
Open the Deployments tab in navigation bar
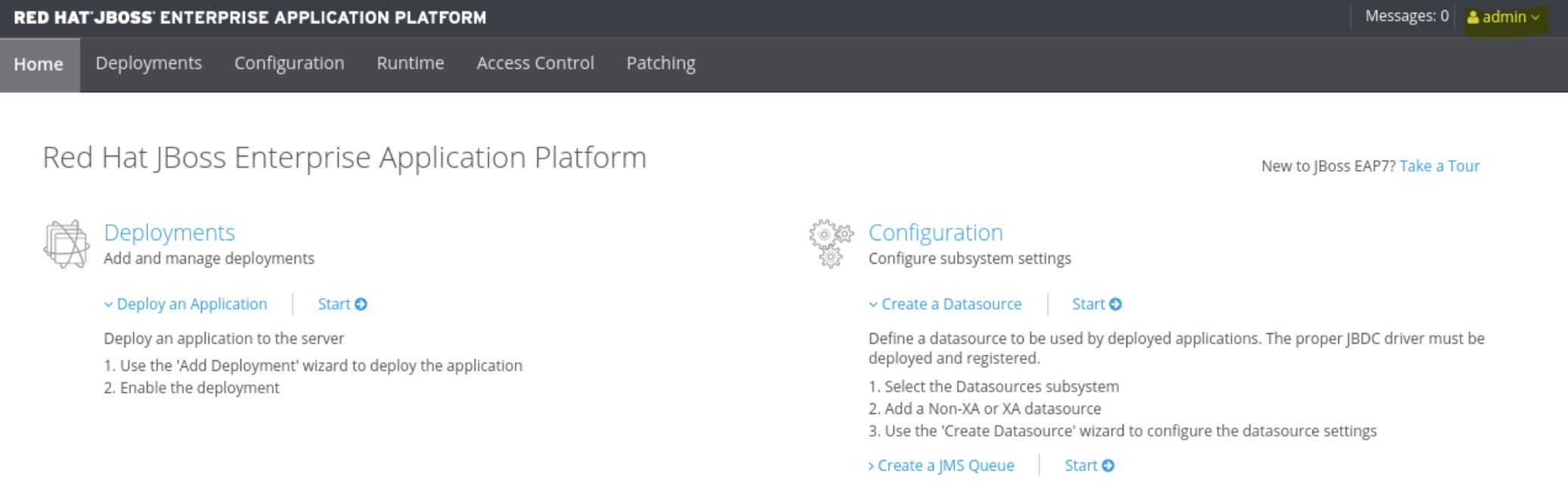click(x=148, y=63)
